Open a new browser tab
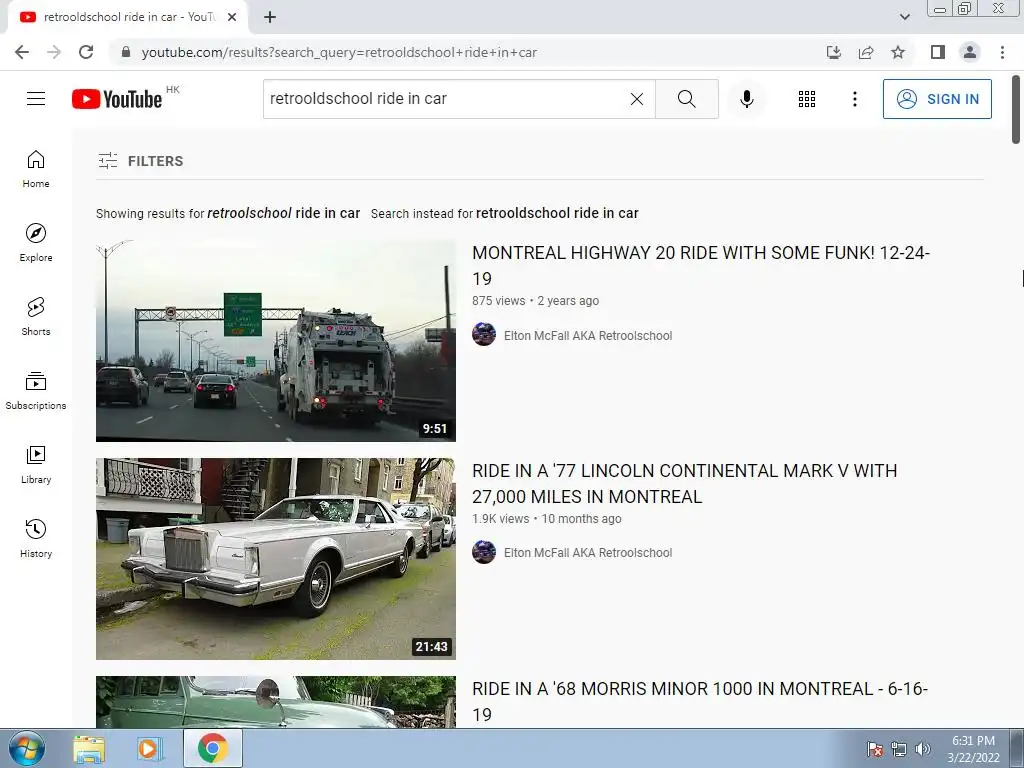Screen dimensions: 1024x768 click(x=270, y=17)
